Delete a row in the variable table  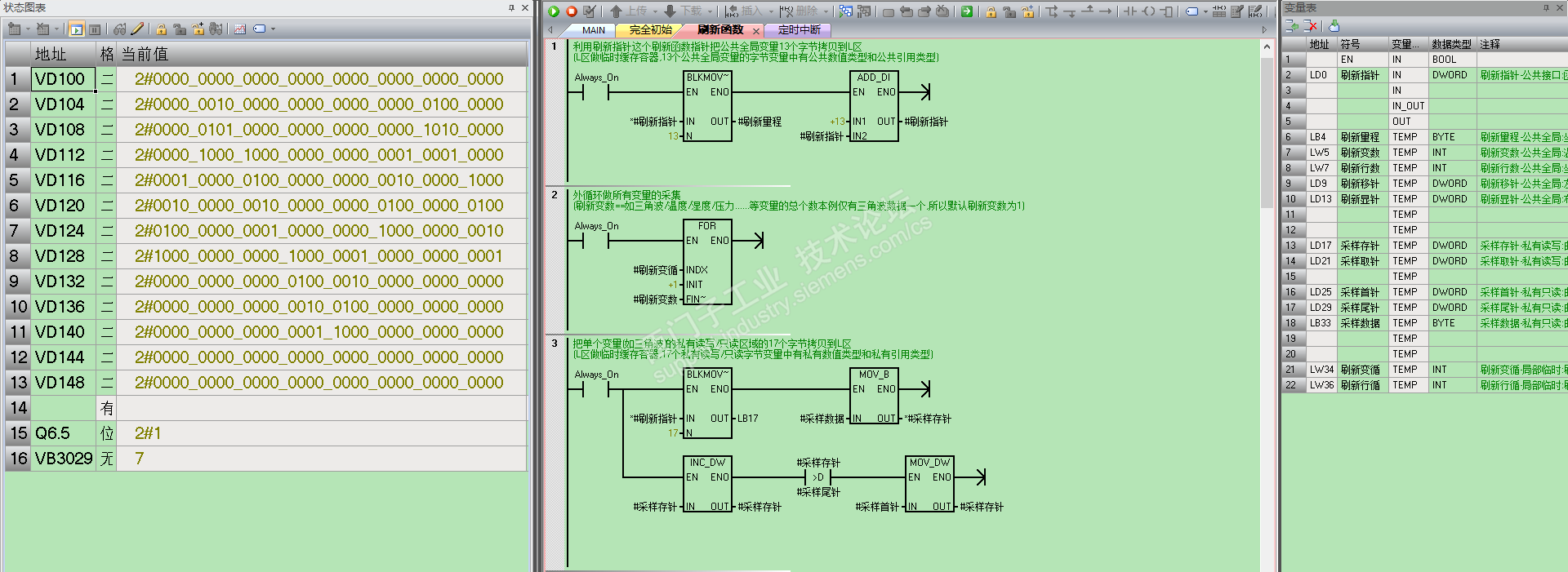pyautogui.click(x=1311, y=26)
